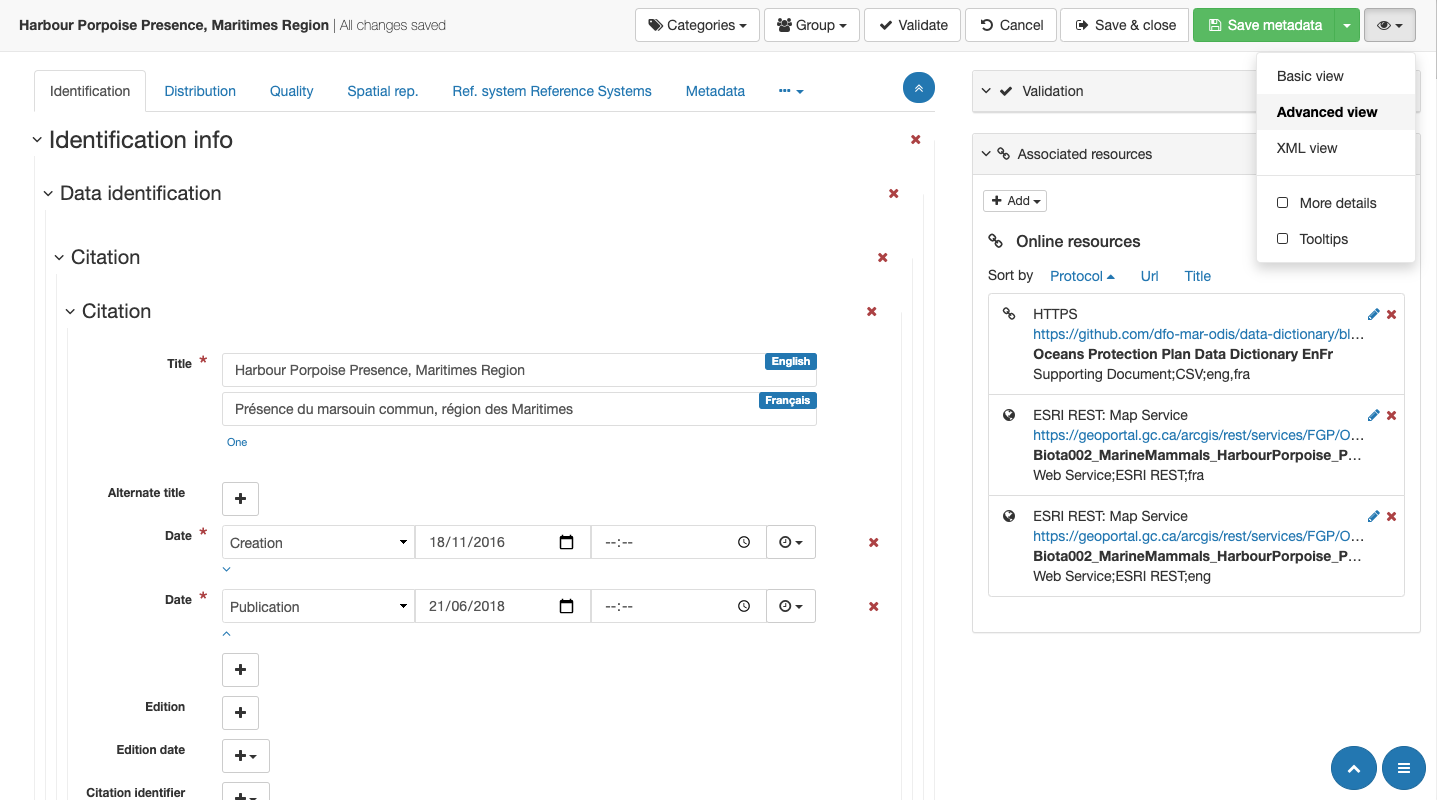Remove the Creation date row
The image size is (1437, 800).
pos(873,543)
